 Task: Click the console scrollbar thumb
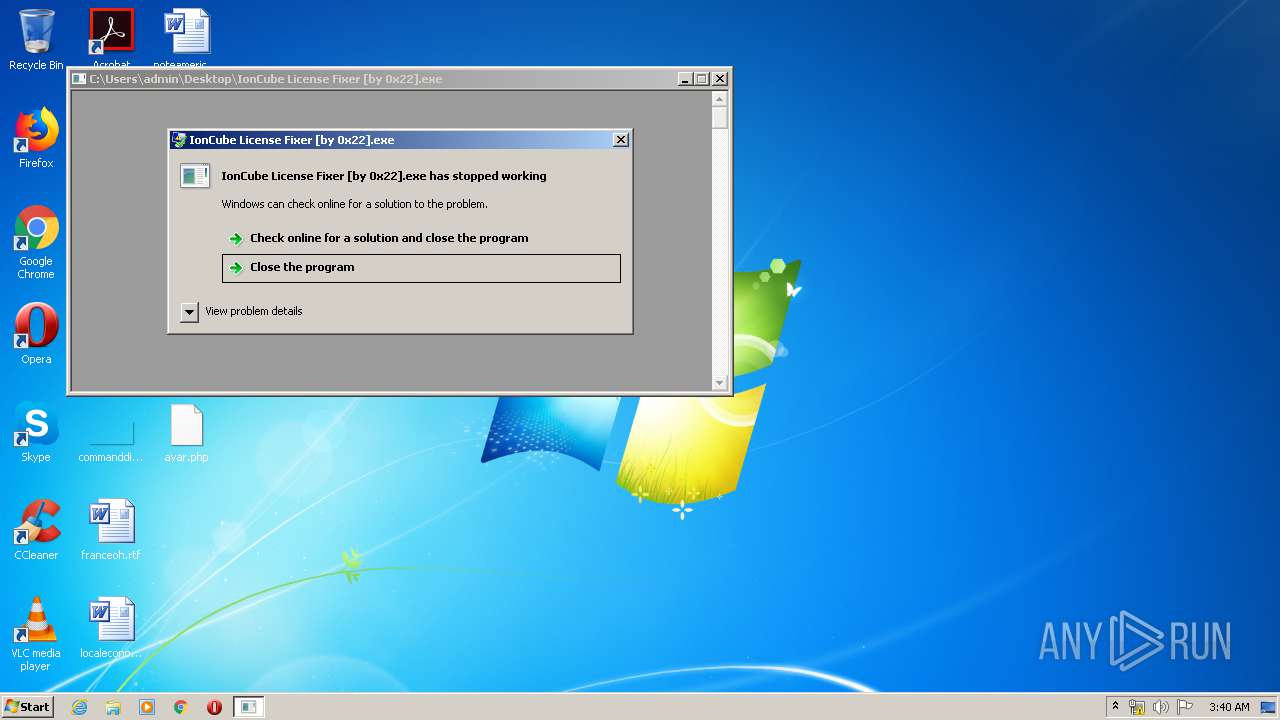(719, 117)
